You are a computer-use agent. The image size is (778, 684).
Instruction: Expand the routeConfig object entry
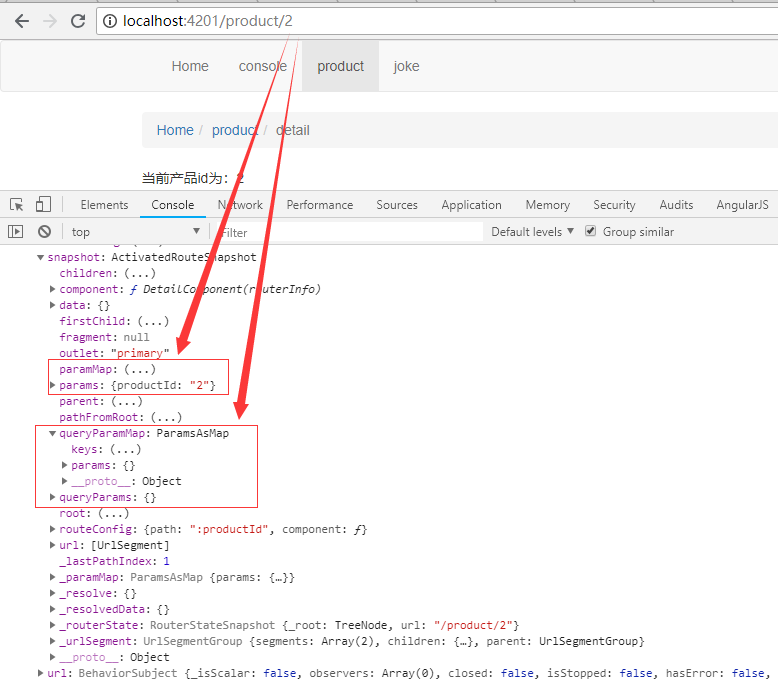[52, 529]
